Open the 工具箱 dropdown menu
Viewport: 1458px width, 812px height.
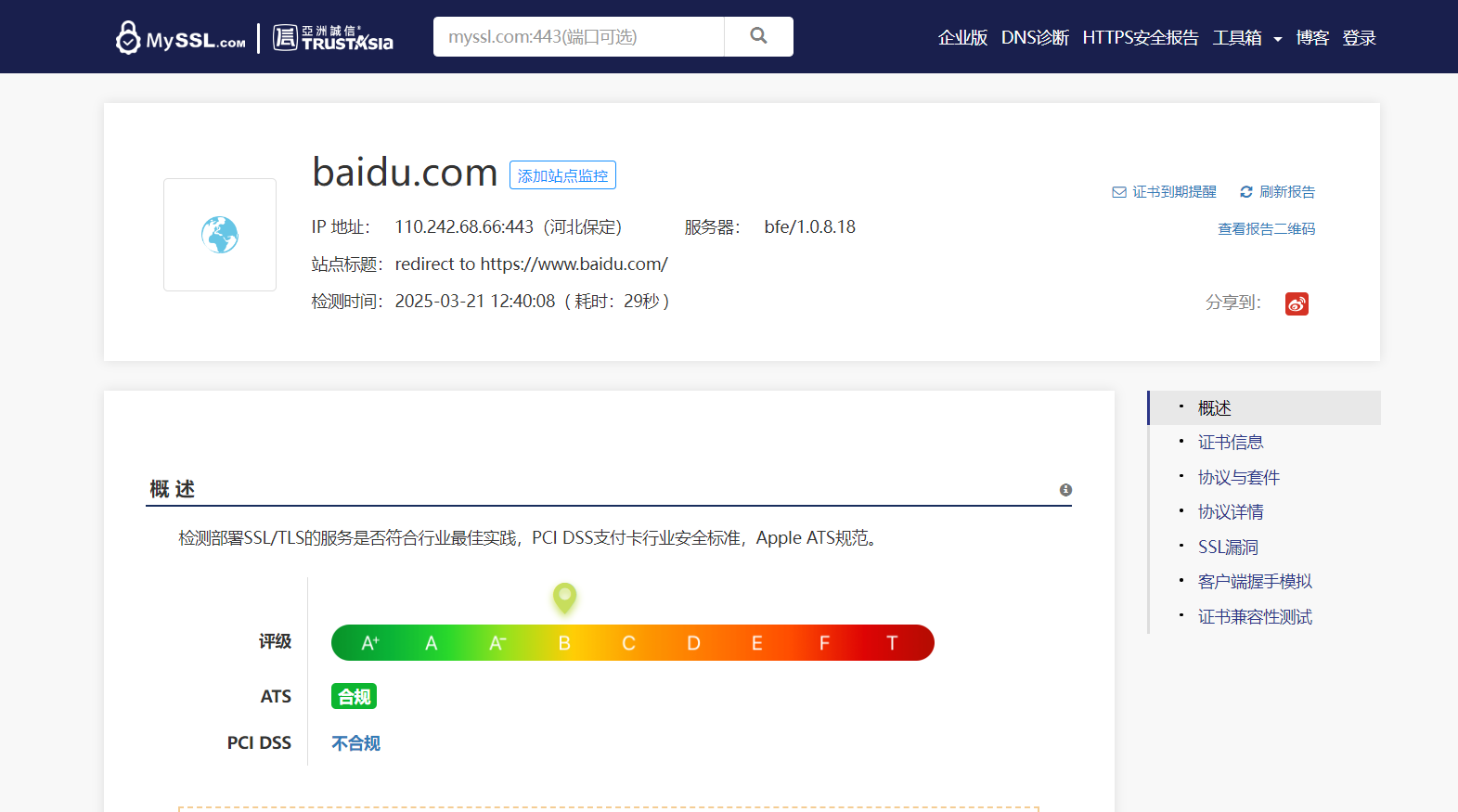(1247, 38)
